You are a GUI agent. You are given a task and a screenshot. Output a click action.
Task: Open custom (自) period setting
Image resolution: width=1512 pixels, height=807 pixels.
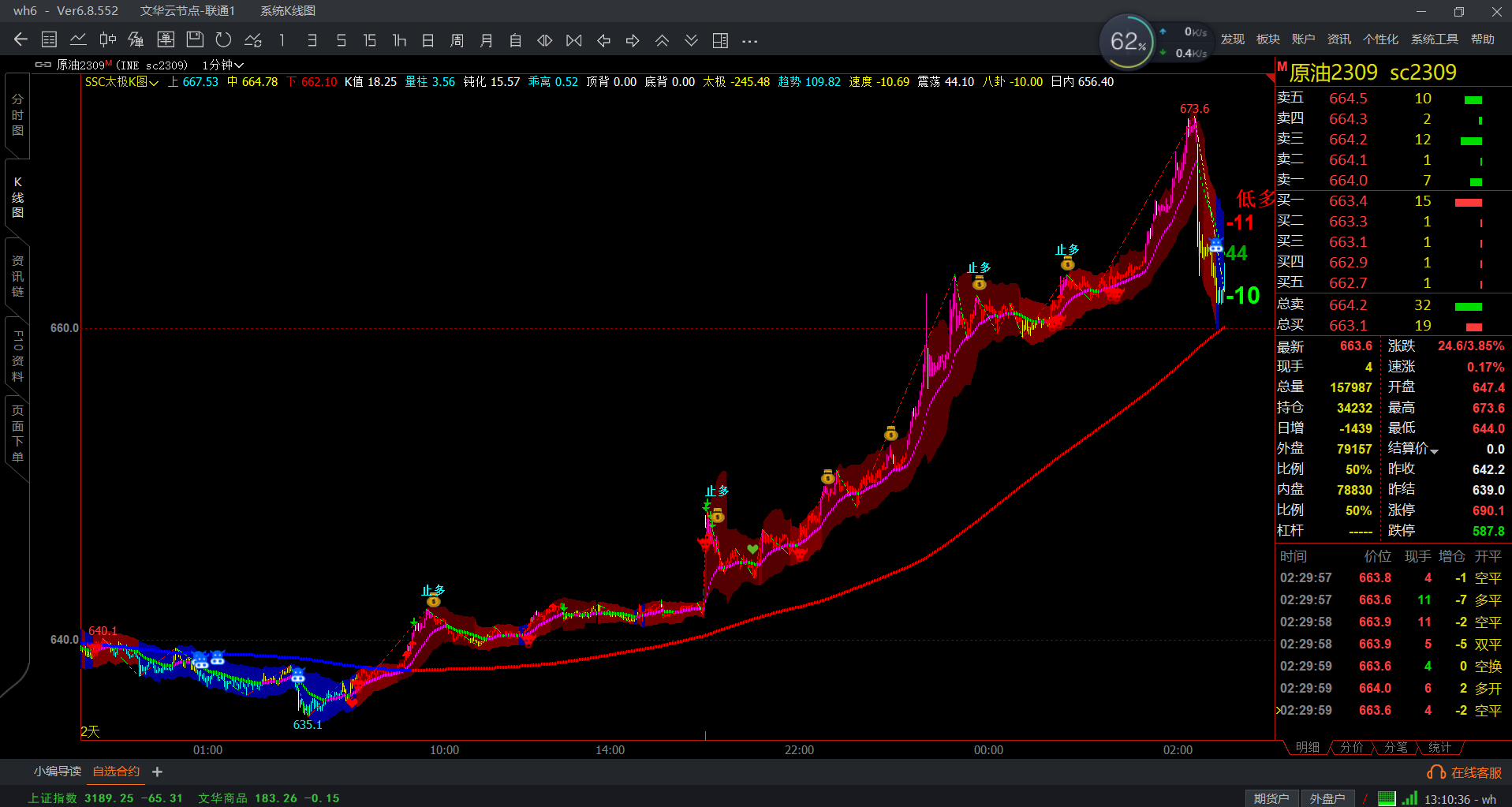pyautogui.click(x=516, y=40)
